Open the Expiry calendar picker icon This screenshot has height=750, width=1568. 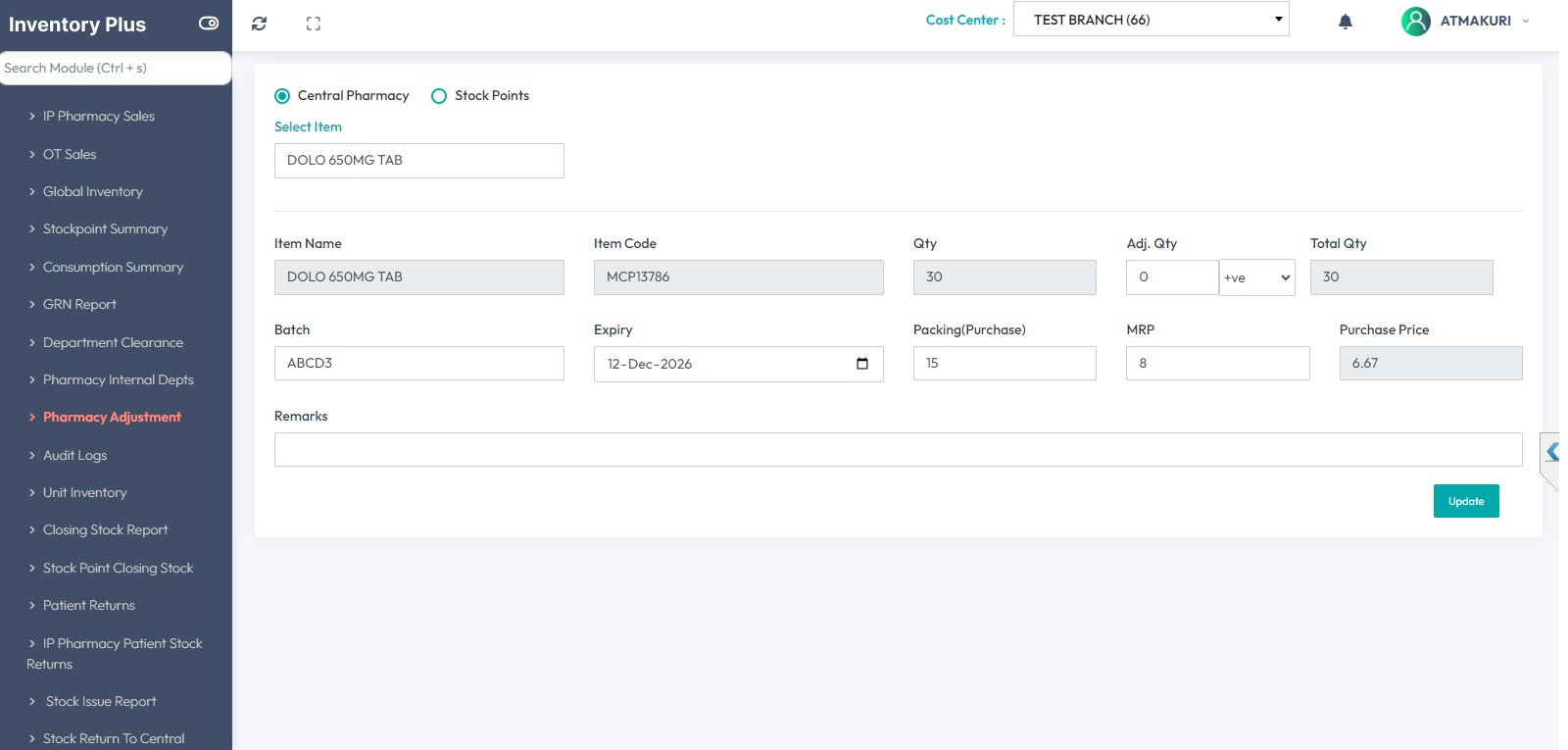[x=862, y=364]
